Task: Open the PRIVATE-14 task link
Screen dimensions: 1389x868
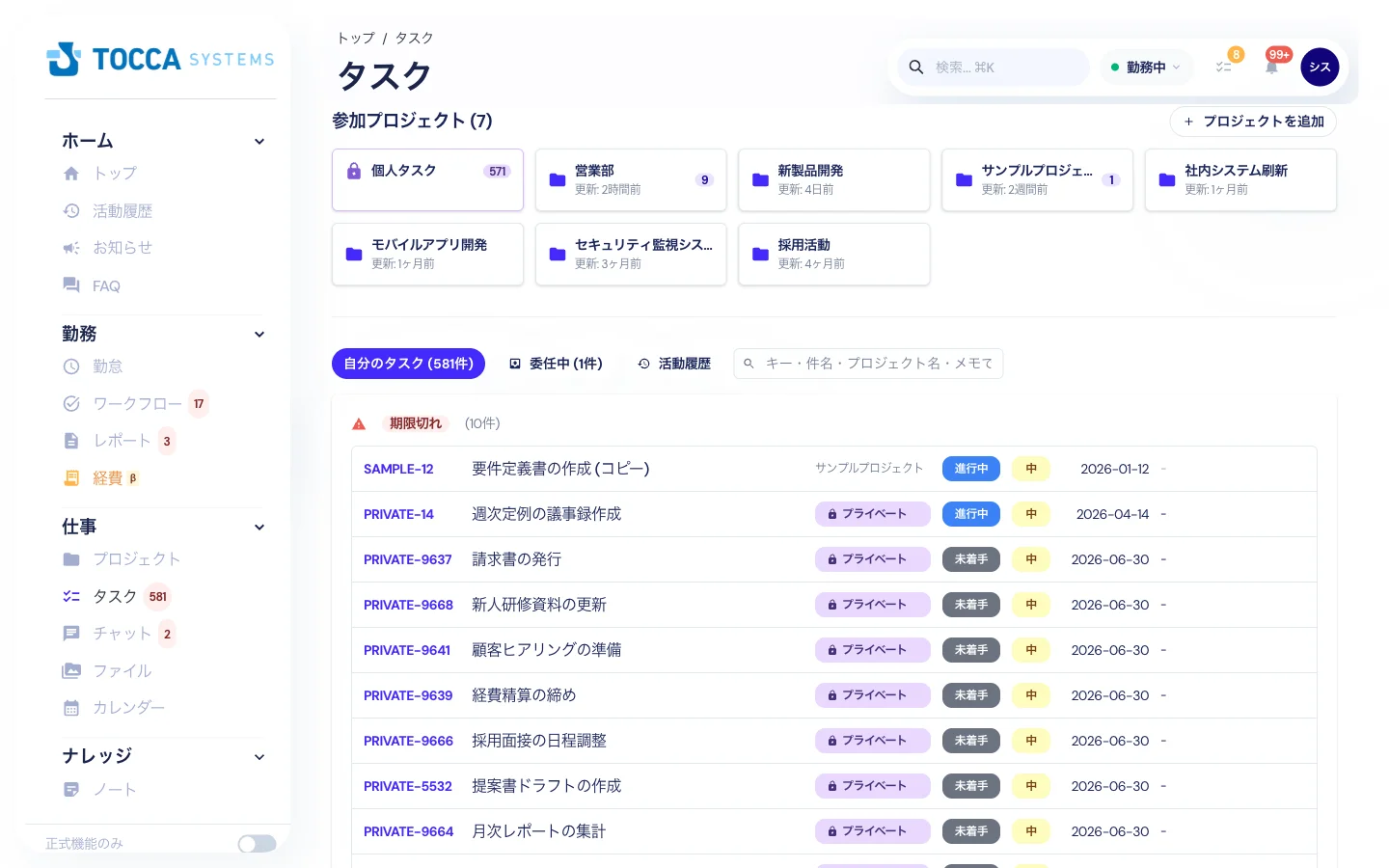Action: point(398,514)
